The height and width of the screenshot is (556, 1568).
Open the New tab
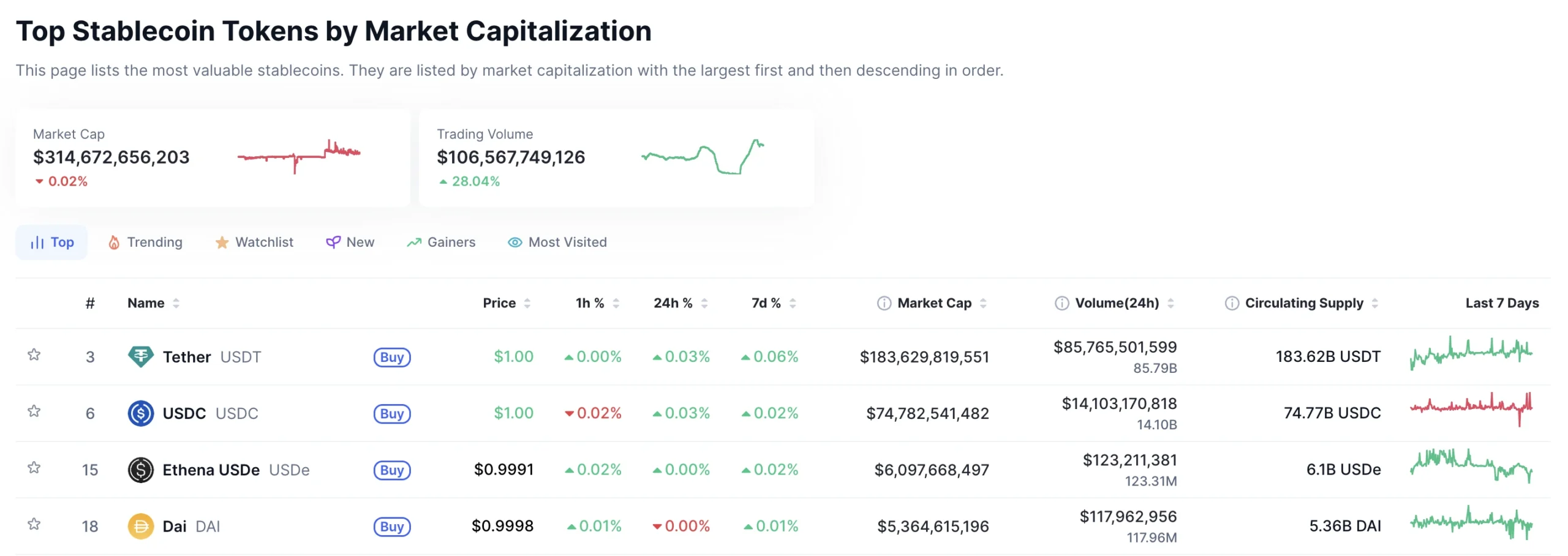pos(350,242)
